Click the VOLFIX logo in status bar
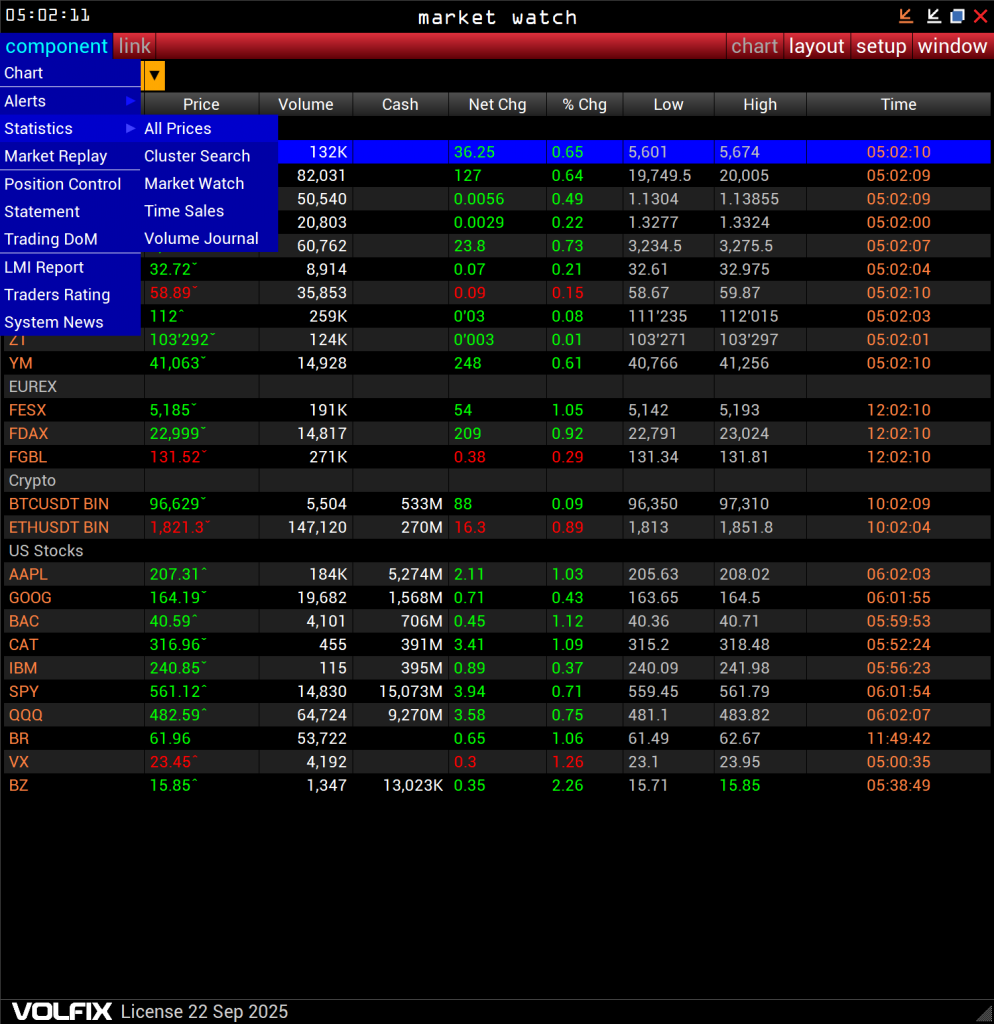The height and width of the screenshot is (1024, 994). tap(62, 1012)
